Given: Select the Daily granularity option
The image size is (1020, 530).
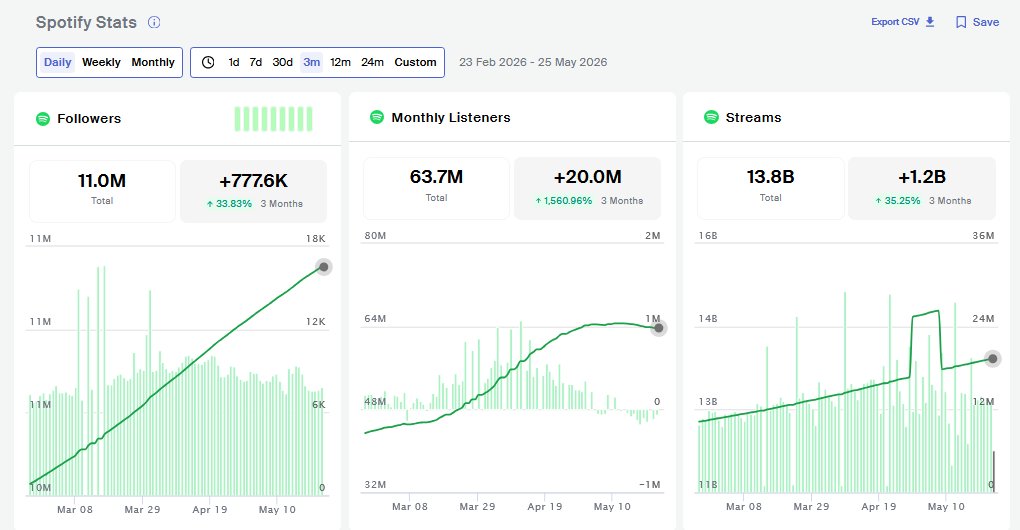Looking at the screenshot, I should coord(57,62).
